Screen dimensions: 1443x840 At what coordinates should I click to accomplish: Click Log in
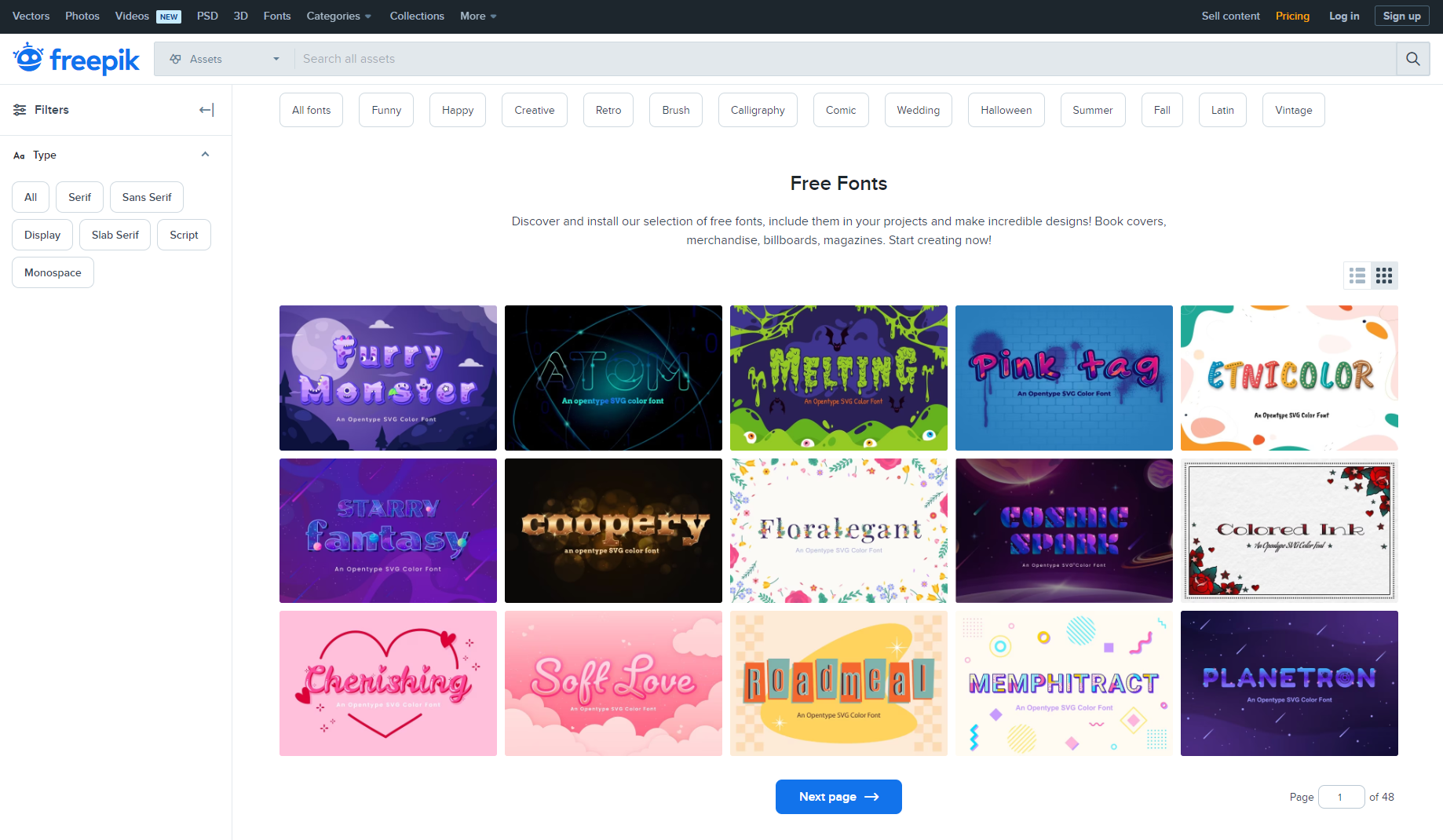[x=1344, y=16]
